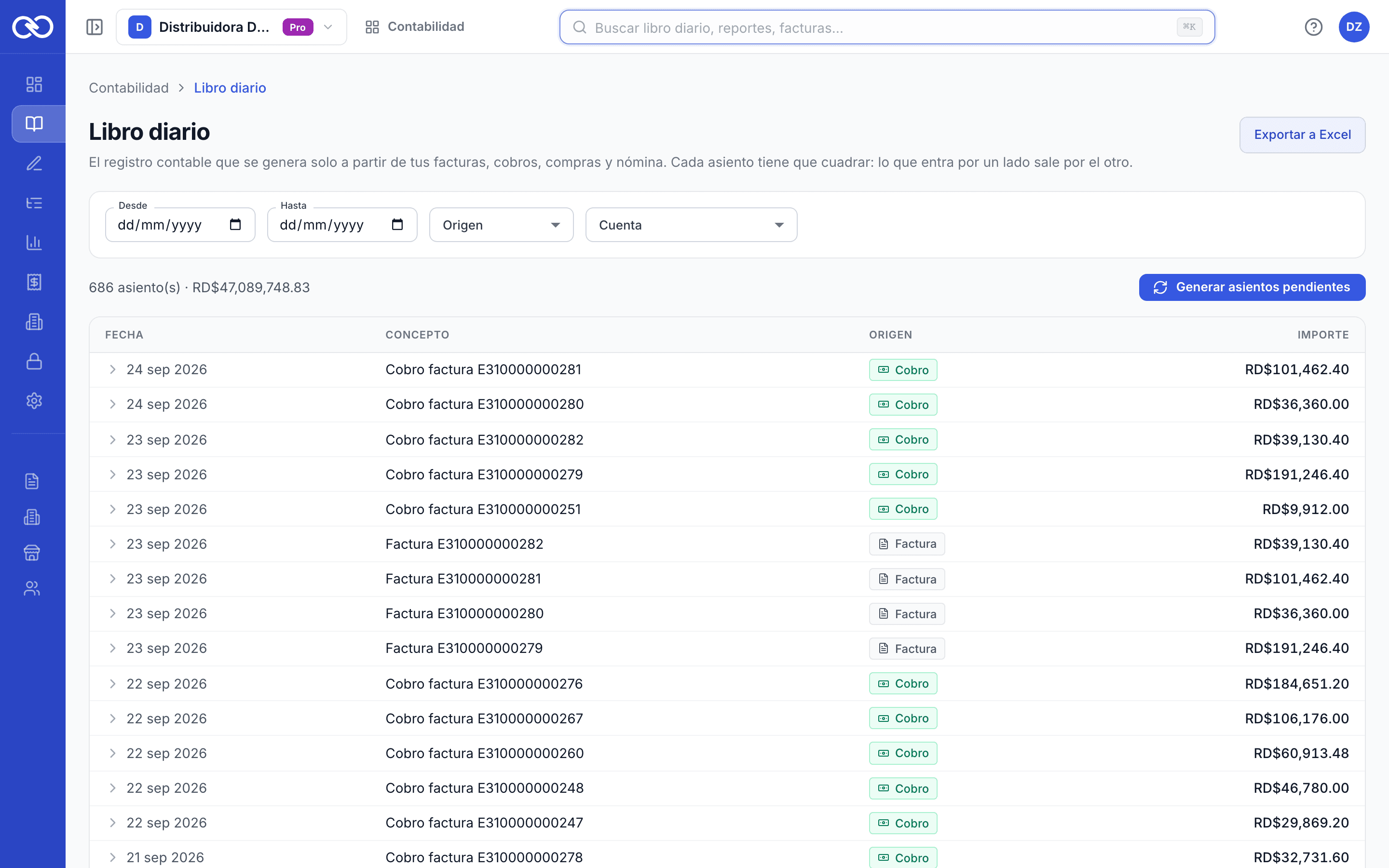Viewport: 1389px width, 868px height.
Task: Open the Hasta date calendar picker icon
Action: (x=397, y=224)
